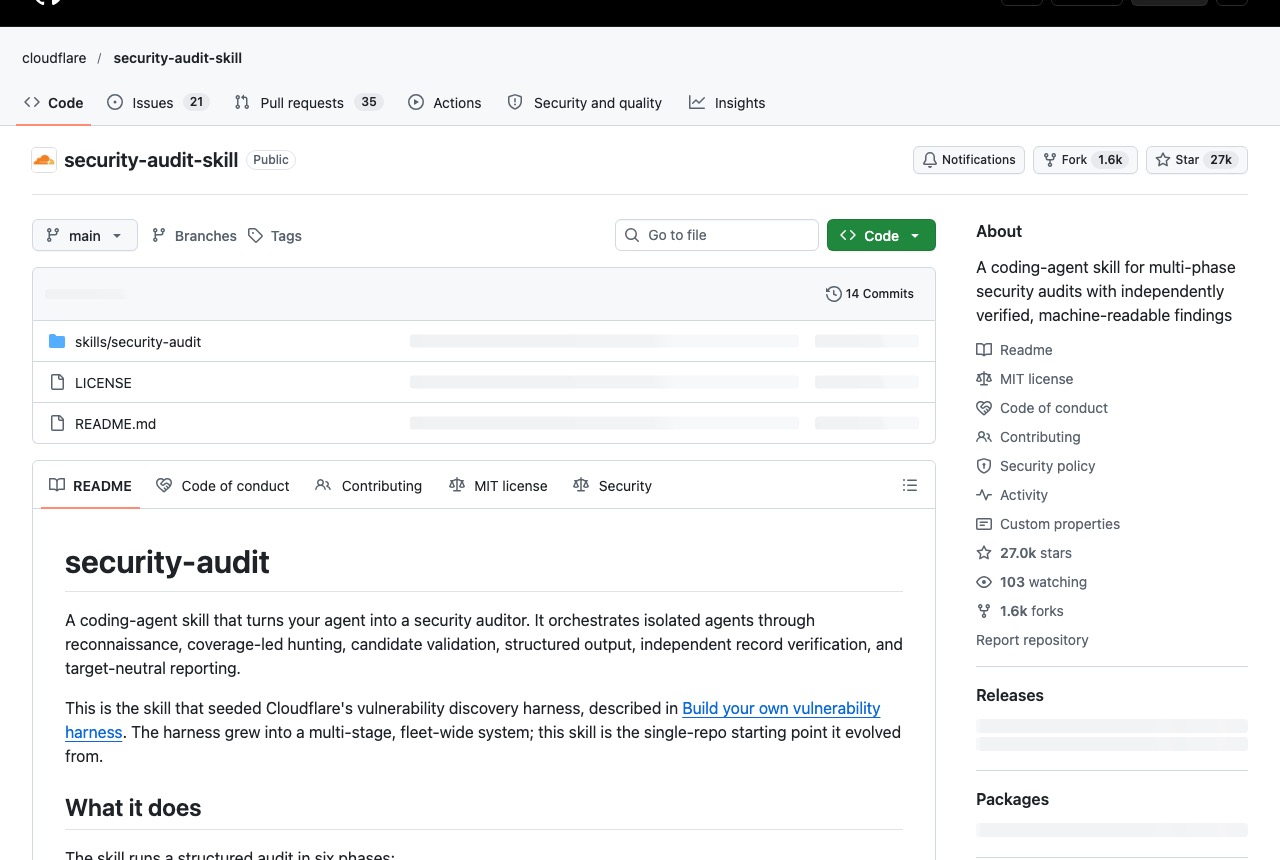Select the Contributing tab
Viewport: 1280px width, 860px height.
[x=369, y=485]
